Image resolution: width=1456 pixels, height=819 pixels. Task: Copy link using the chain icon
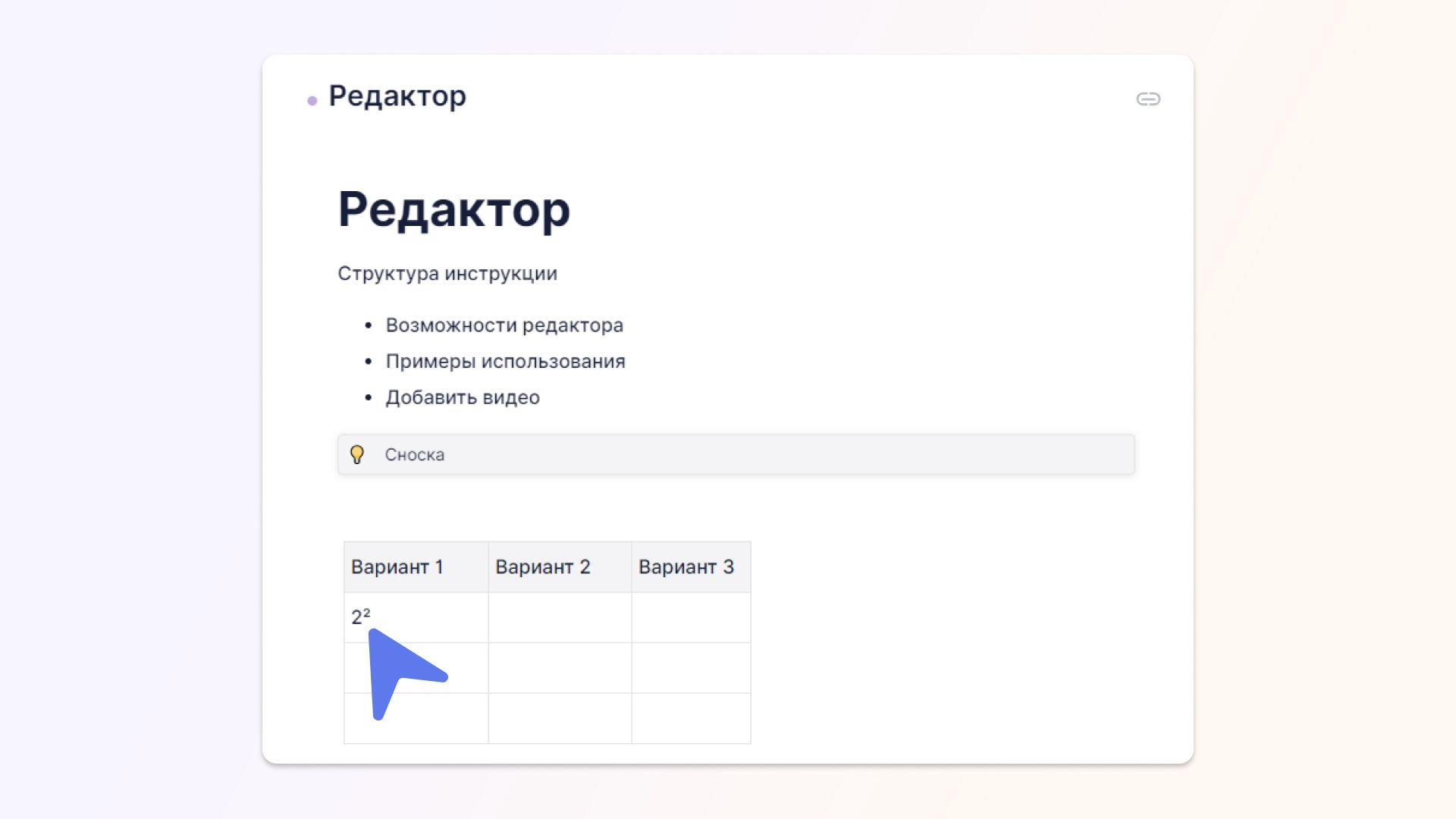coord(1148,99)
